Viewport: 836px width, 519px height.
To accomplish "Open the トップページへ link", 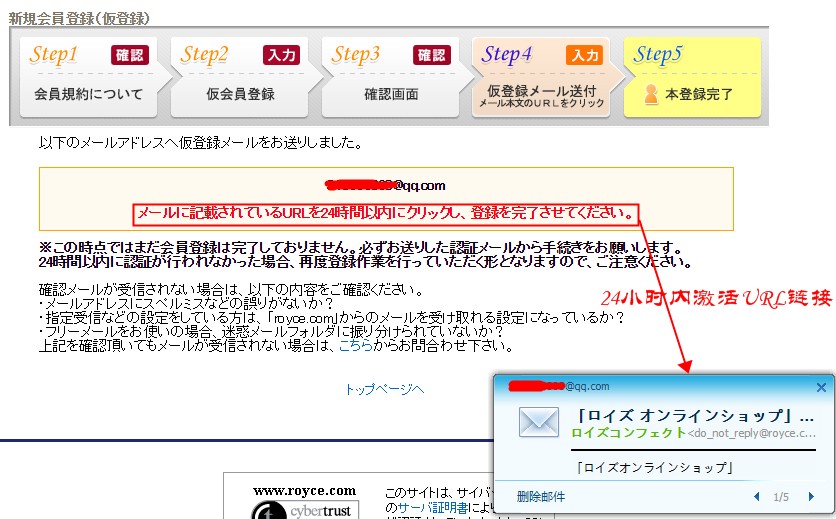I will (x=384, y=389).
